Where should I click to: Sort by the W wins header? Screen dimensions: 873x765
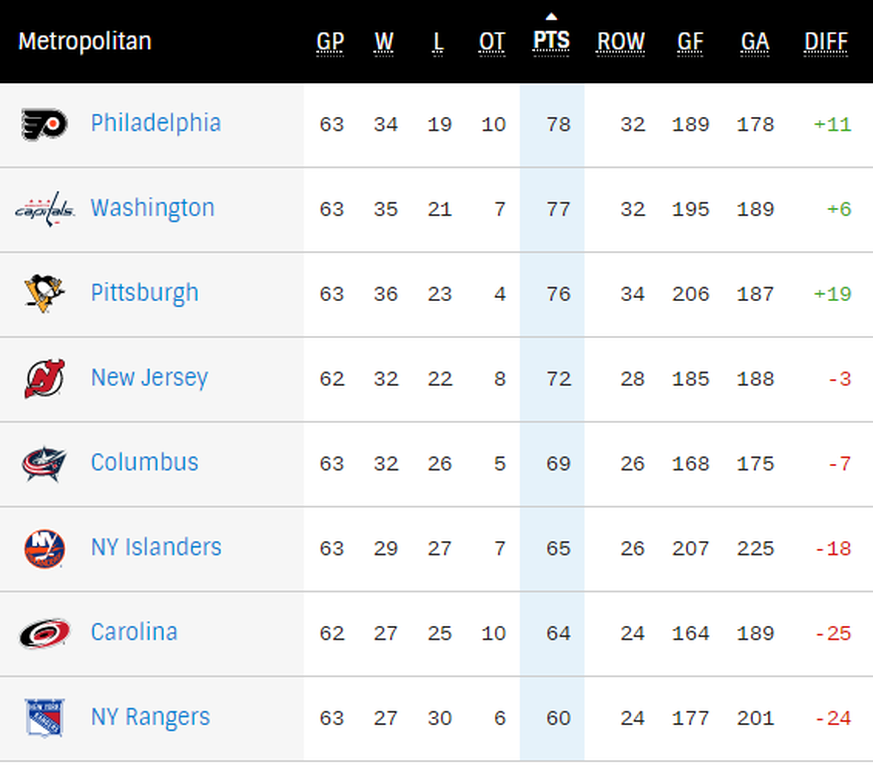(384, 42)
